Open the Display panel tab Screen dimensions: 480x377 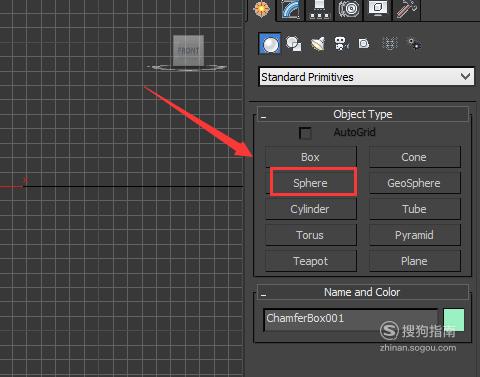(377, 9)
